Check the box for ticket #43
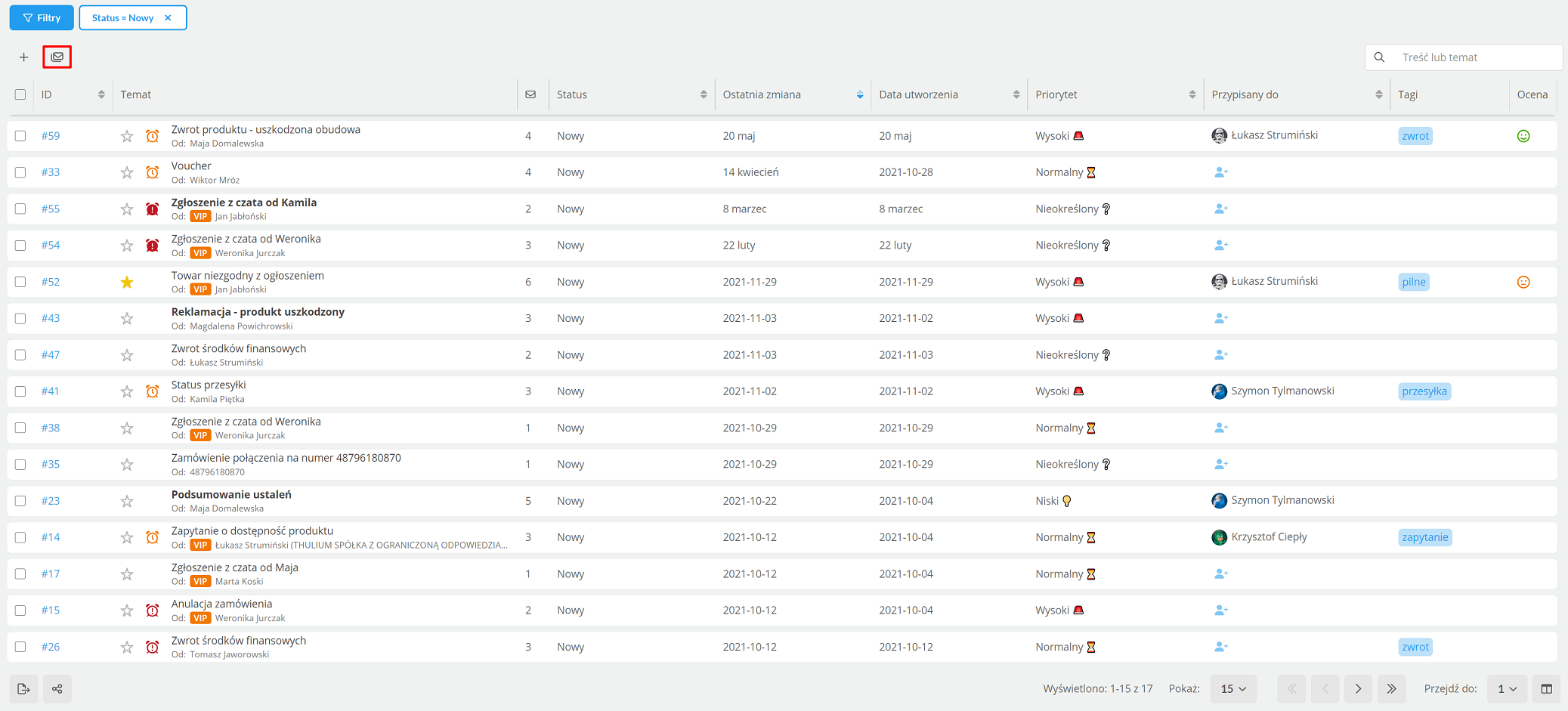This screenshot has width=1568, height=711. pyautogui.click(x=20, y=318)
